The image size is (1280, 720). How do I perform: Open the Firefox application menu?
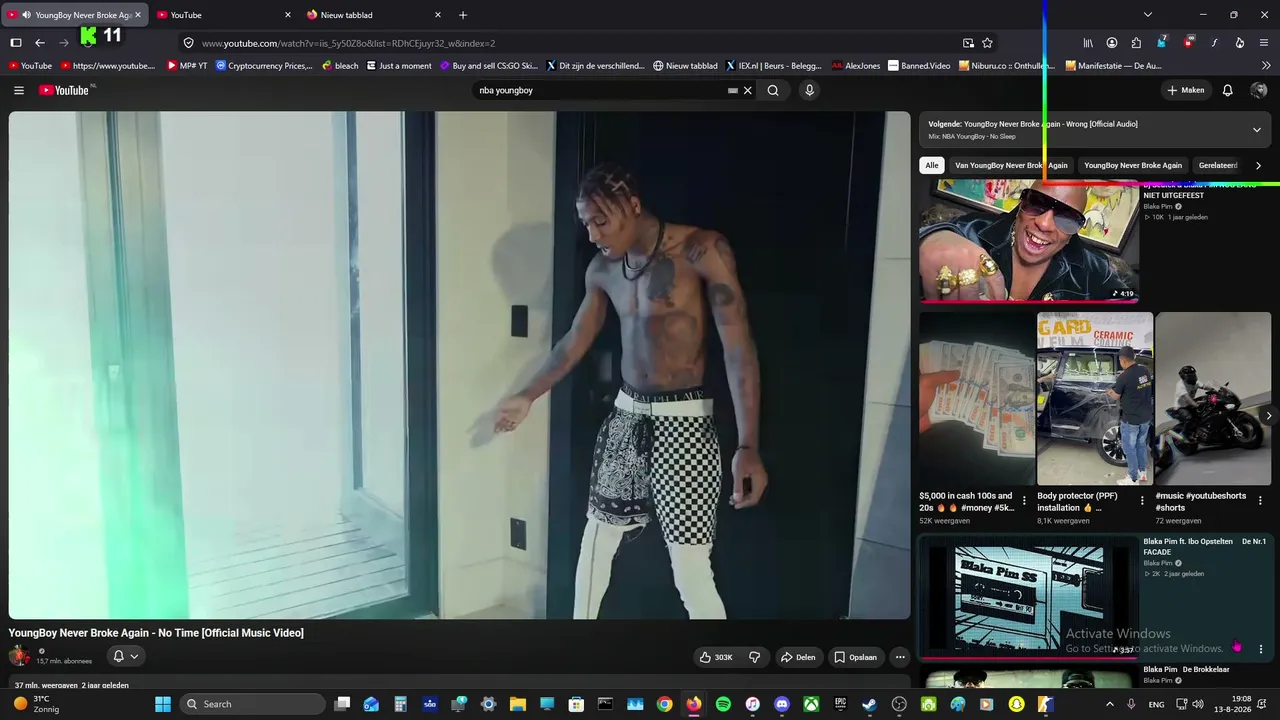(1264, 43)
